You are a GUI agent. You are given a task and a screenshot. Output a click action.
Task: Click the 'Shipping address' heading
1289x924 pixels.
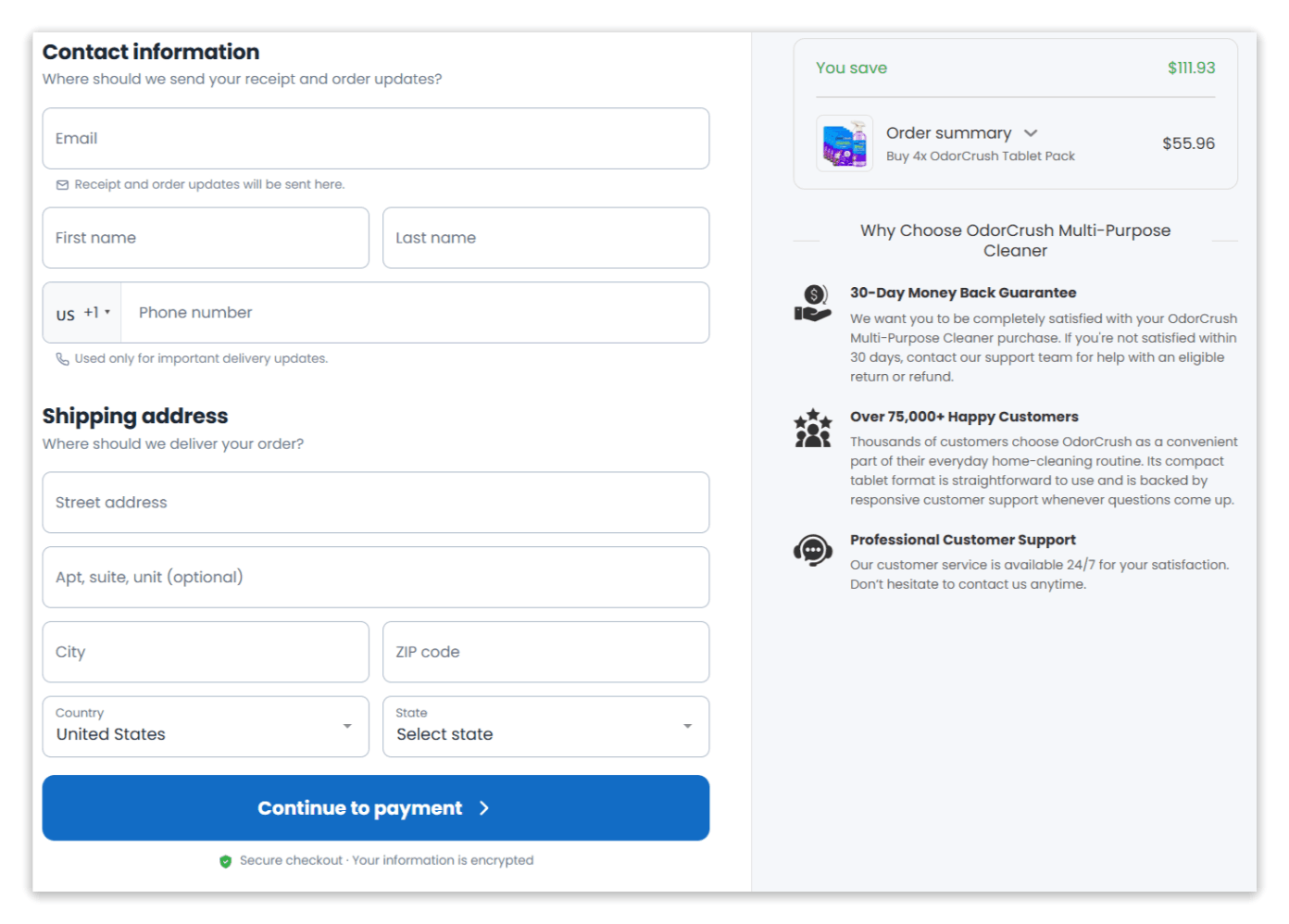click(x=135, y=417)
